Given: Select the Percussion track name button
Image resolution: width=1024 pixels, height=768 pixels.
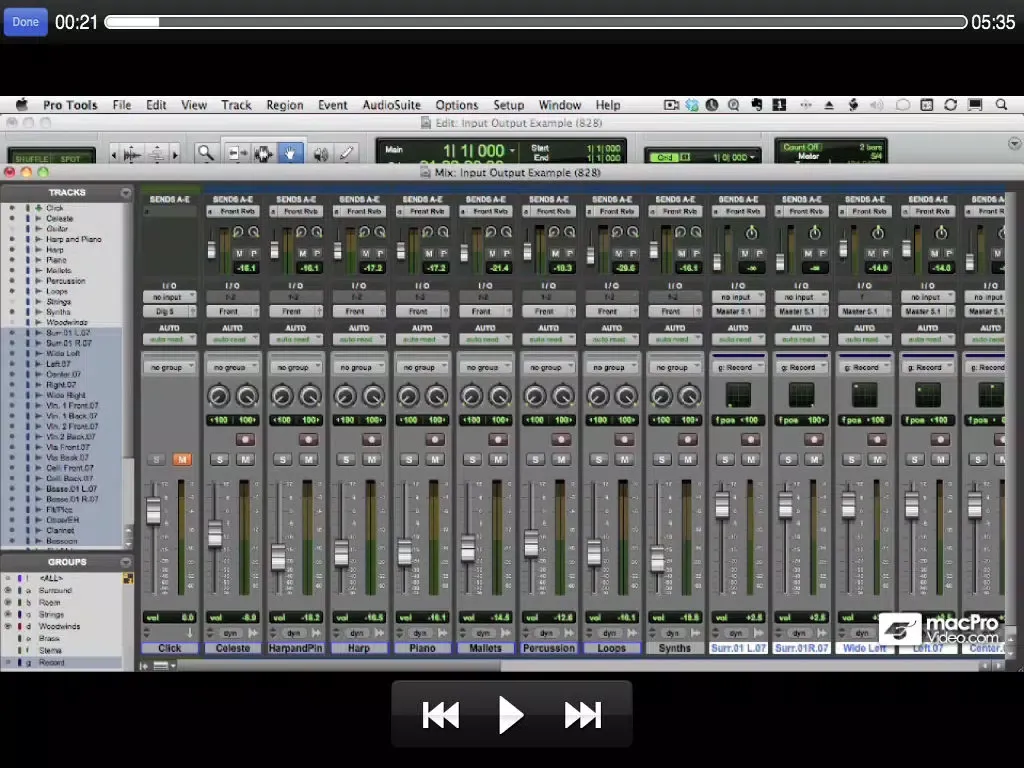Looking at the screenshot, I should (x=549, y=648).
